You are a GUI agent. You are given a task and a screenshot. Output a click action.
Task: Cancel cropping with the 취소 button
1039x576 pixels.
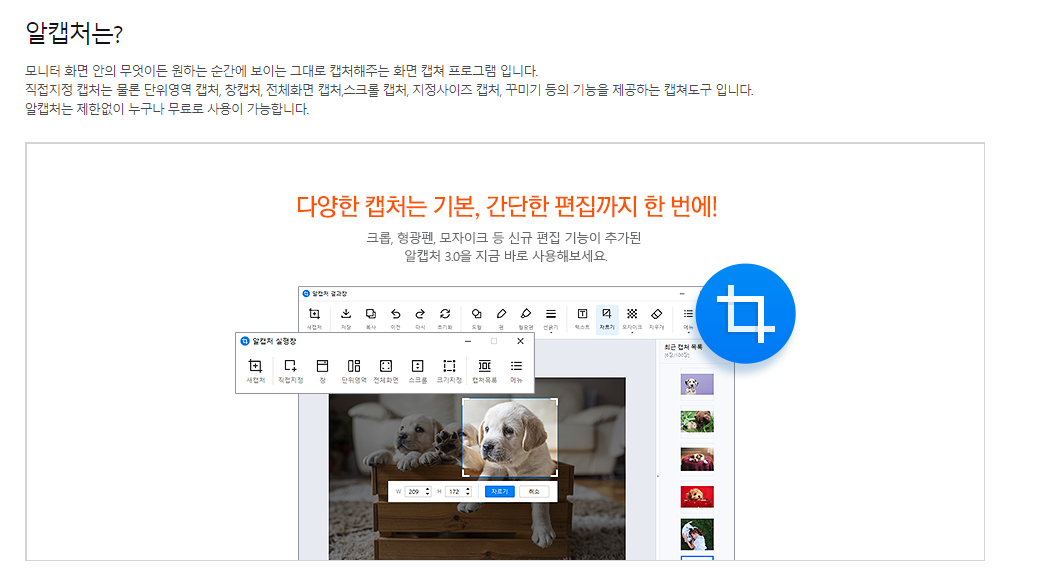pyautogui.click(x=534, y=491)
